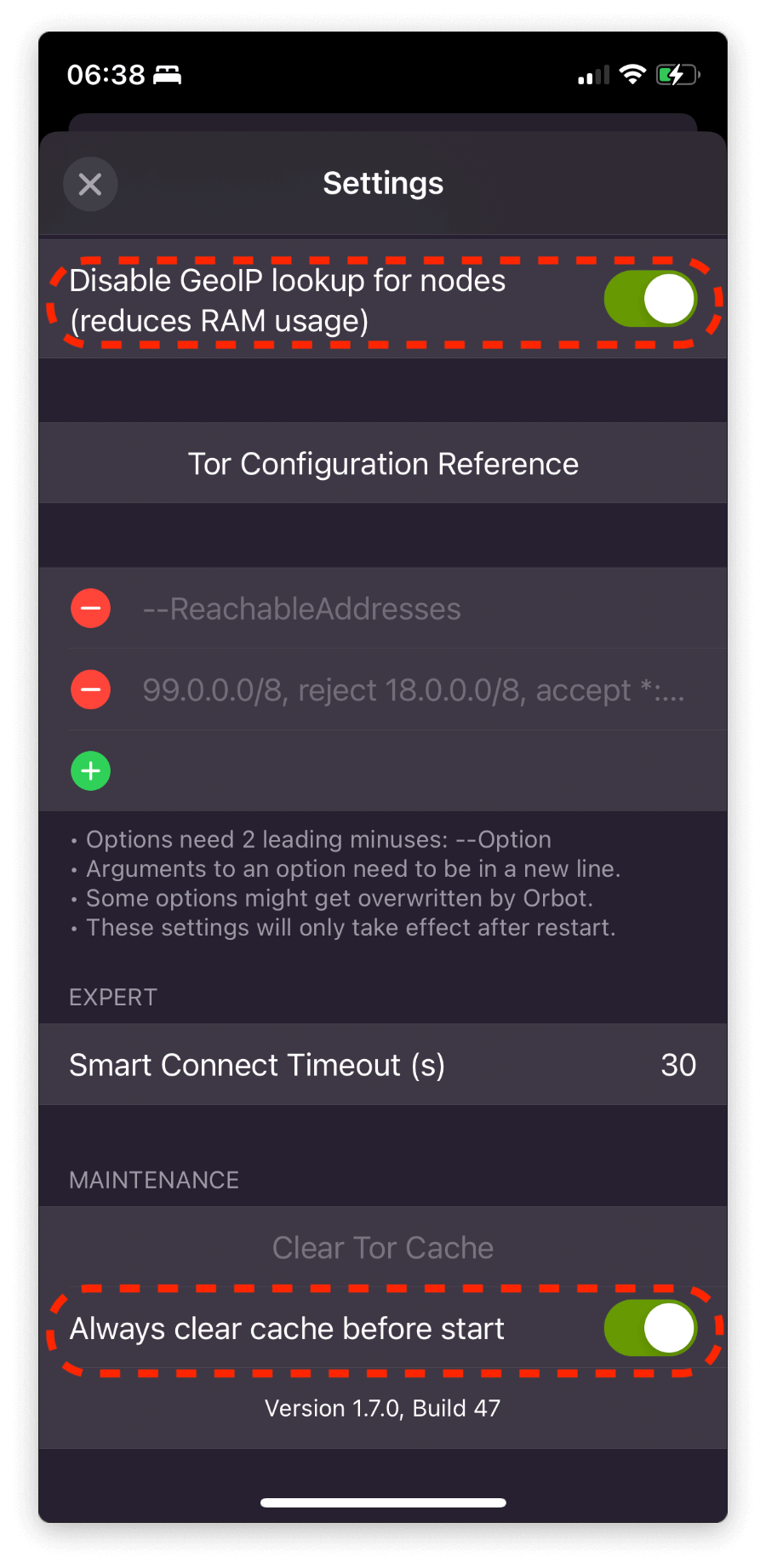Remove the --ReachableAddresses option line
Screen dimensions: 766x1568
coord(90,609)
